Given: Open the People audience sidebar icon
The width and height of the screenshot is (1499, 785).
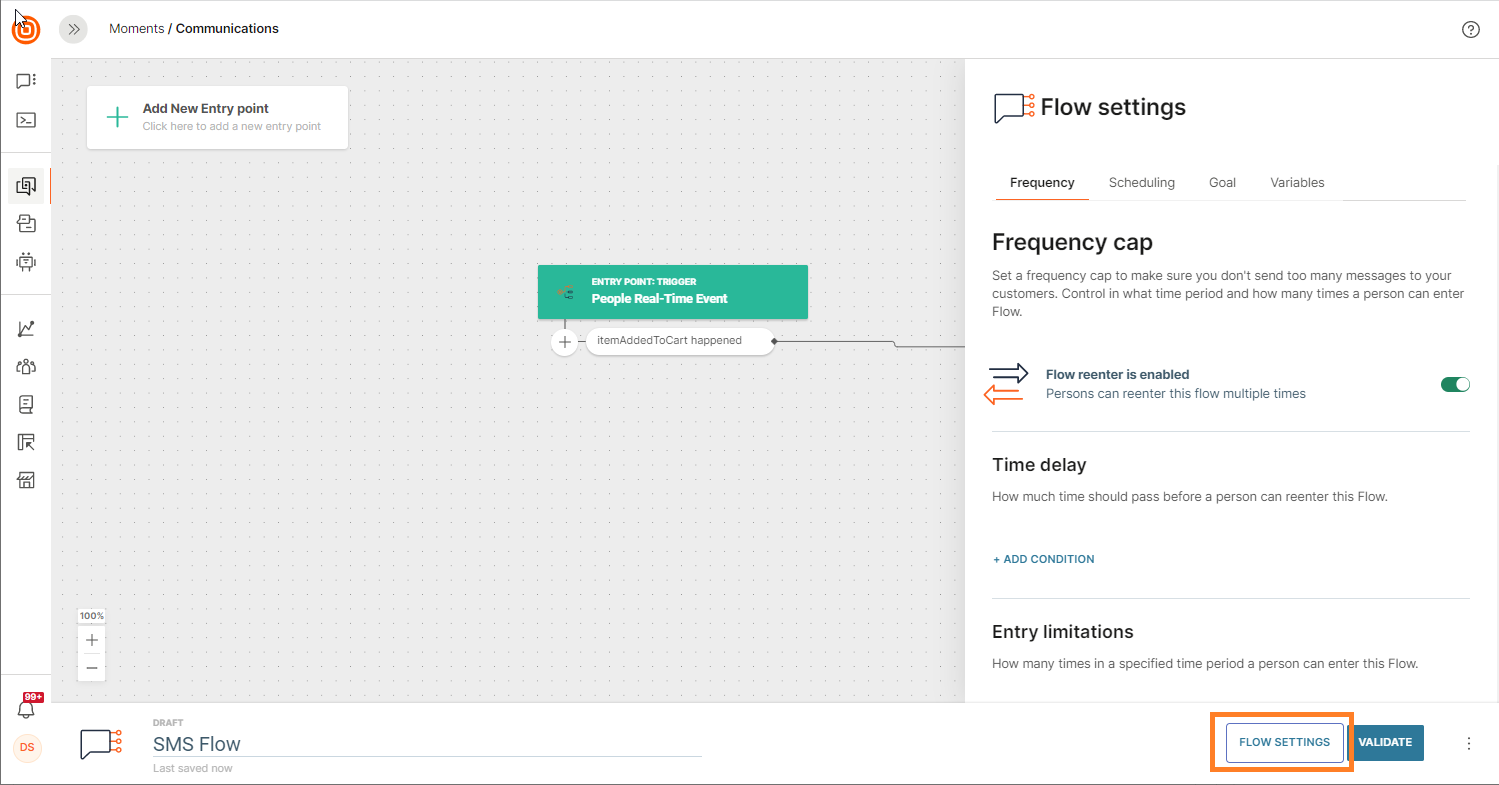Looking at the screenshot, I should coord(26,367).
